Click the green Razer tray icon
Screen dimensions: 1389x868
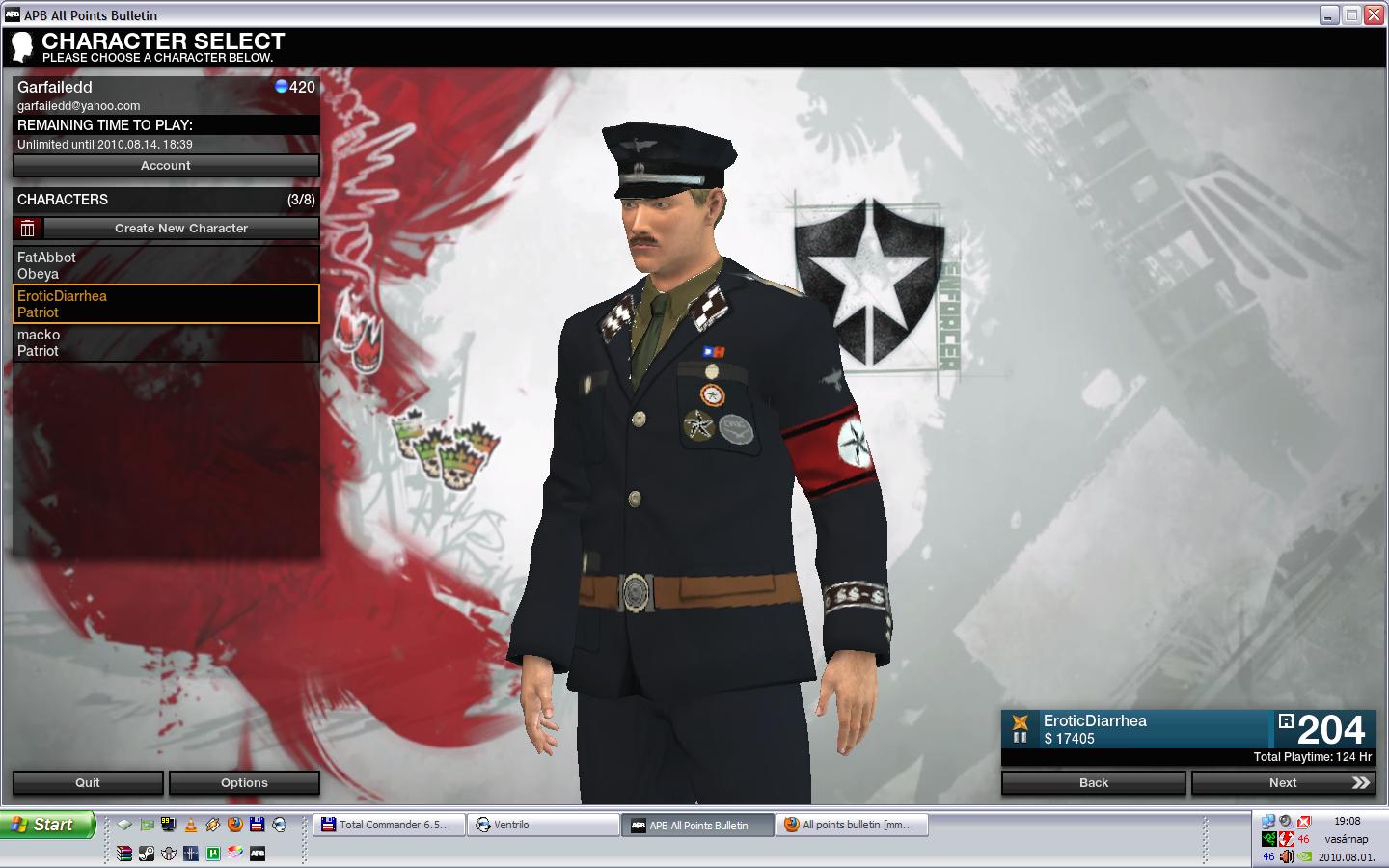click(x=1269, y=839)
